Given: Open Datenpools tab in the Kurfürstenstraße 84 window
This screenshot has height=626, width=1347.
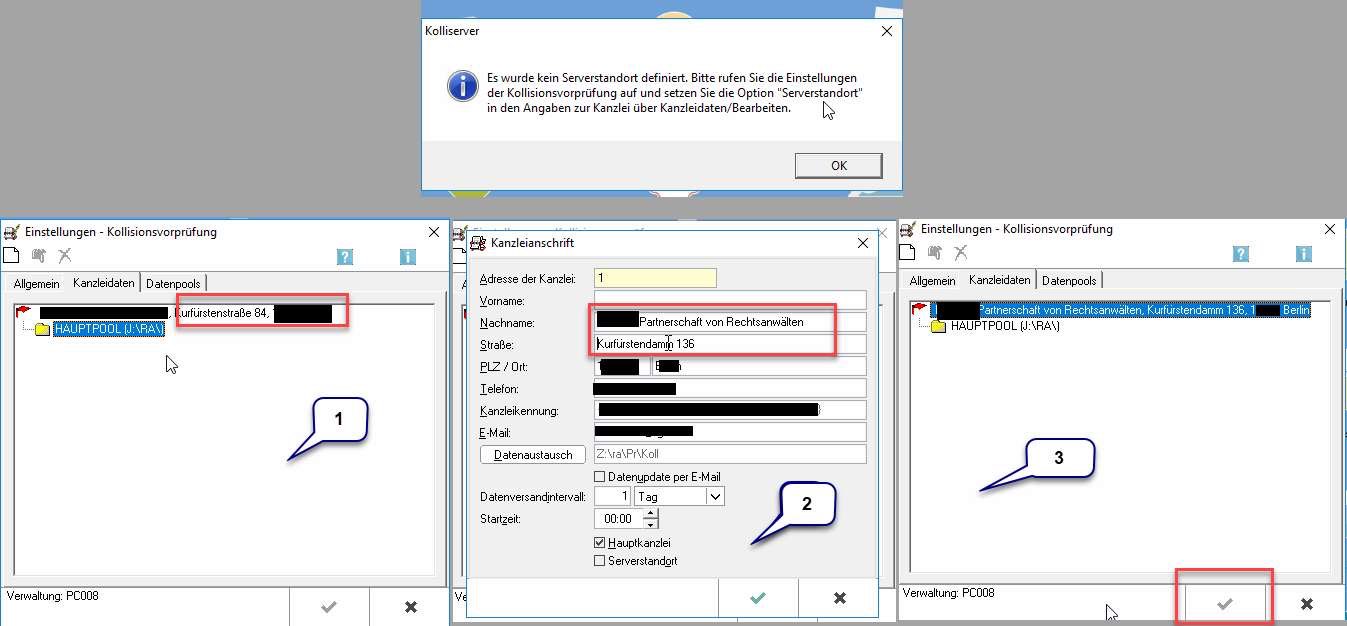Looking at the screenshot, I should (x=173, y=284).
